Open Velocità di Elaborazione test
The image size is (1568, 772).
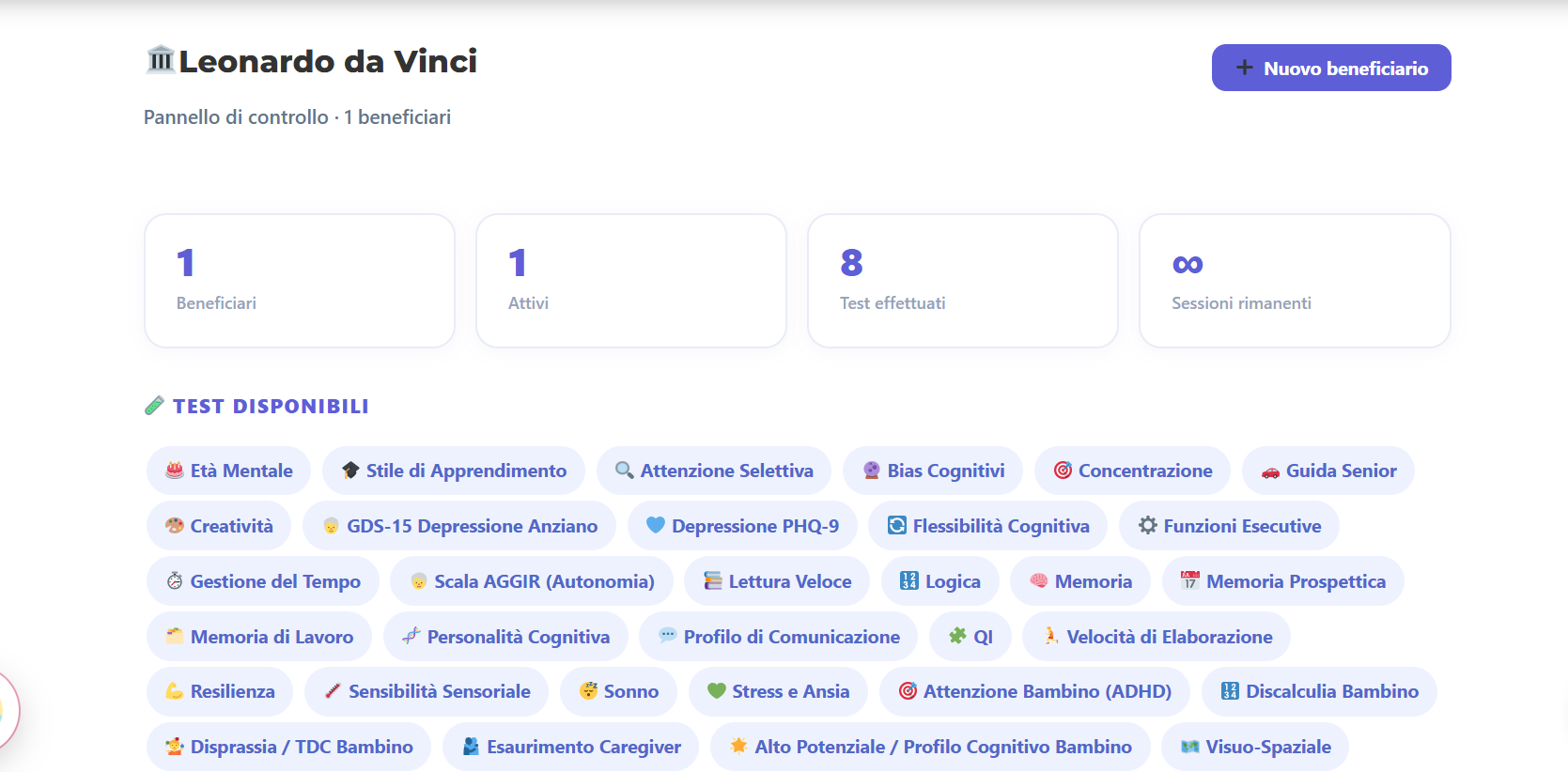point(1157,637)
